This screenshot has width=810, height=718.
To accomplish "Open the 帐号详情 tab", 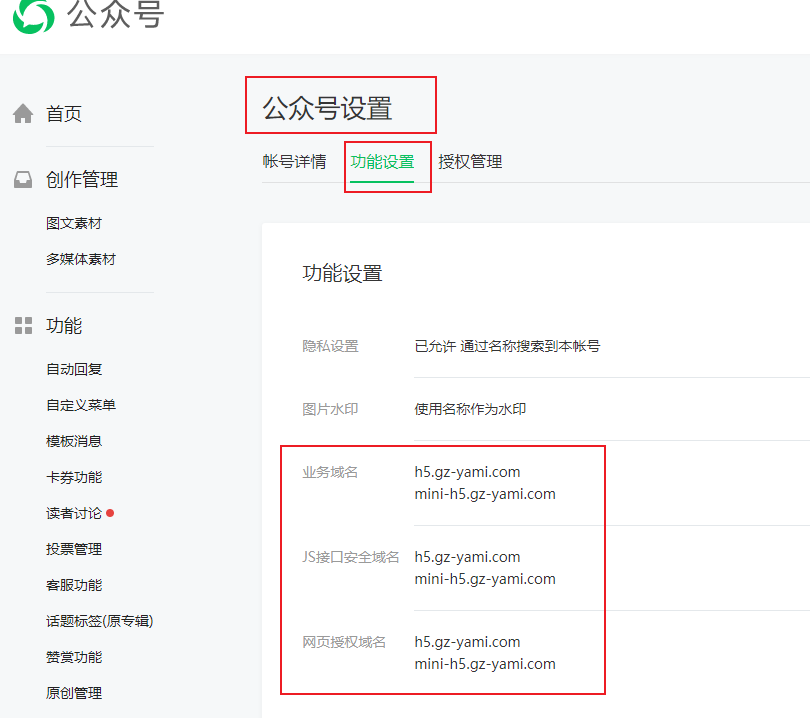I will [294, 162].
